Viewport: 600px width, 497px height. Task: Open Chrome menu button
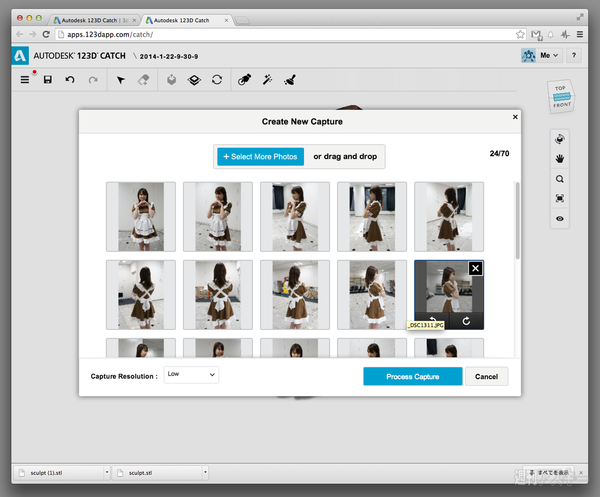point(580,34)
